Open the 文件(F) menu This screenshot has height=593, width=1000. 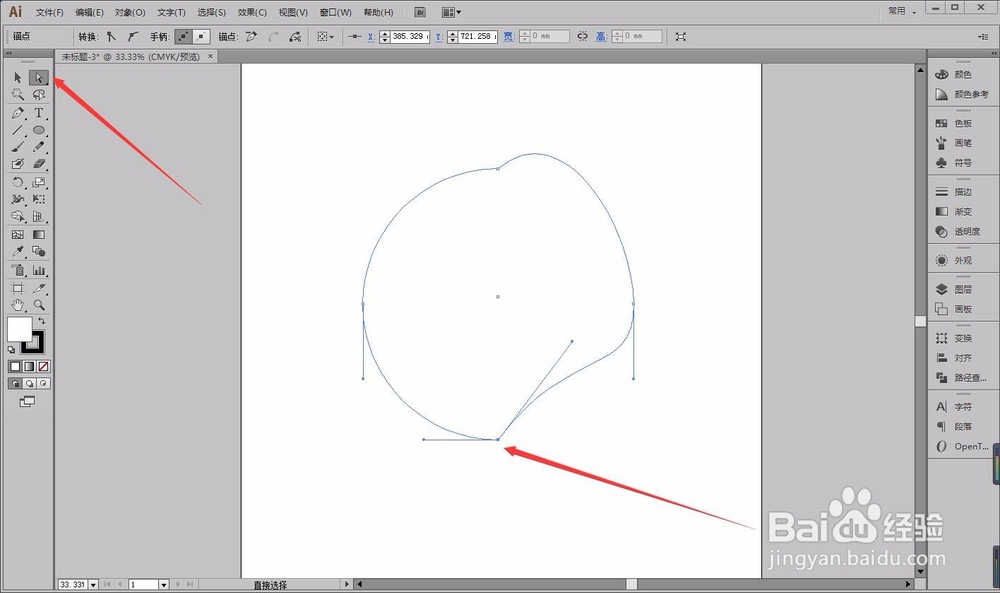pos(50,12)
